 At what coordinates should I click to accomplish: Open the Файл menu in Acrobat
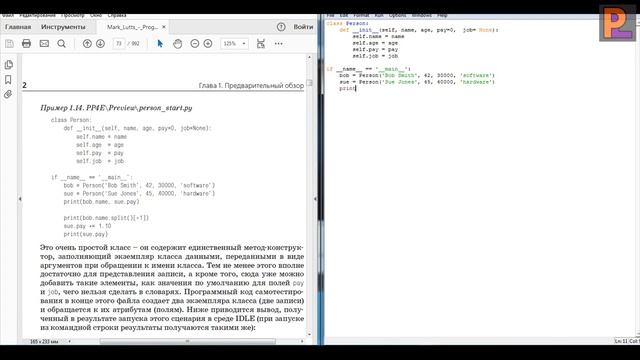coord(8,16)
